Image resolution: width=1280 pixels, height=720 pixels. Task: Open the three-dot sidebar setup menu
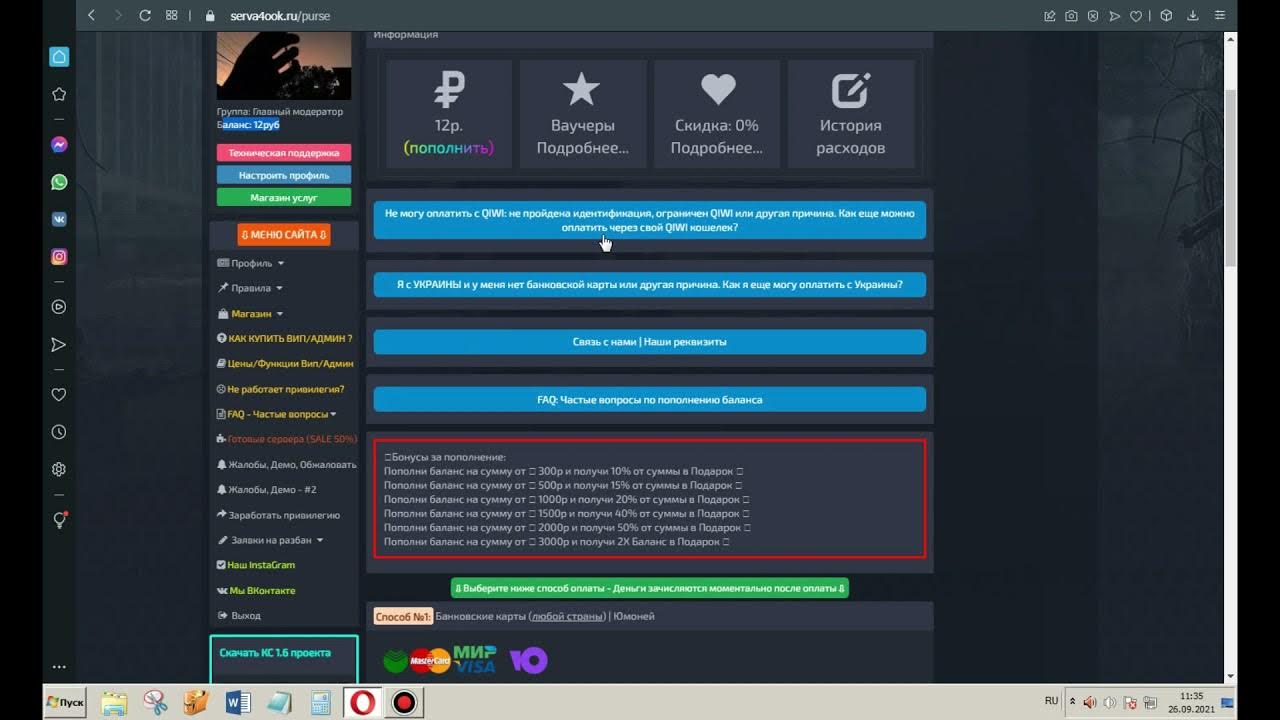[x=59, y=666]
